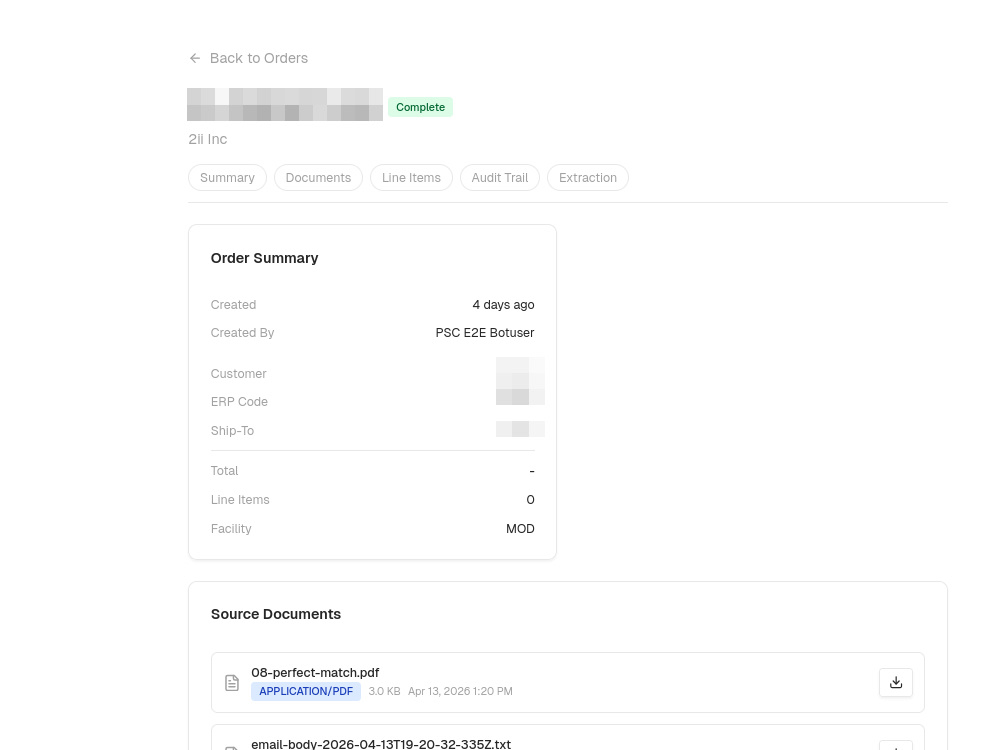Open the 08-perfect-match.pdf file name
The width and height of the screenshot is (1000, 750).
tap(315, 673)
